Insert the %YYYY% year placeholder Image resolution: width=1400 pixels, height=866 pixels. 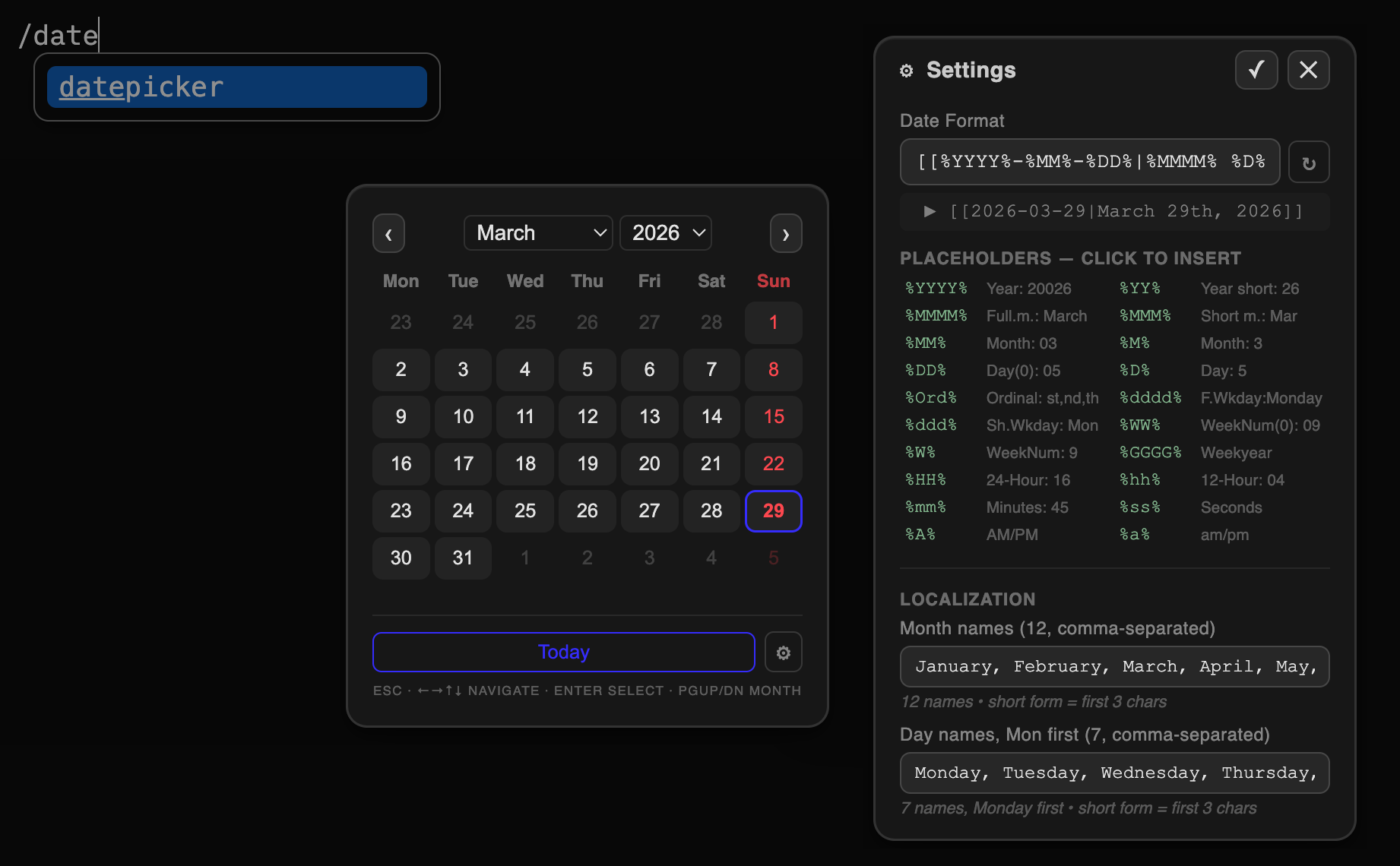coord(936,289)
